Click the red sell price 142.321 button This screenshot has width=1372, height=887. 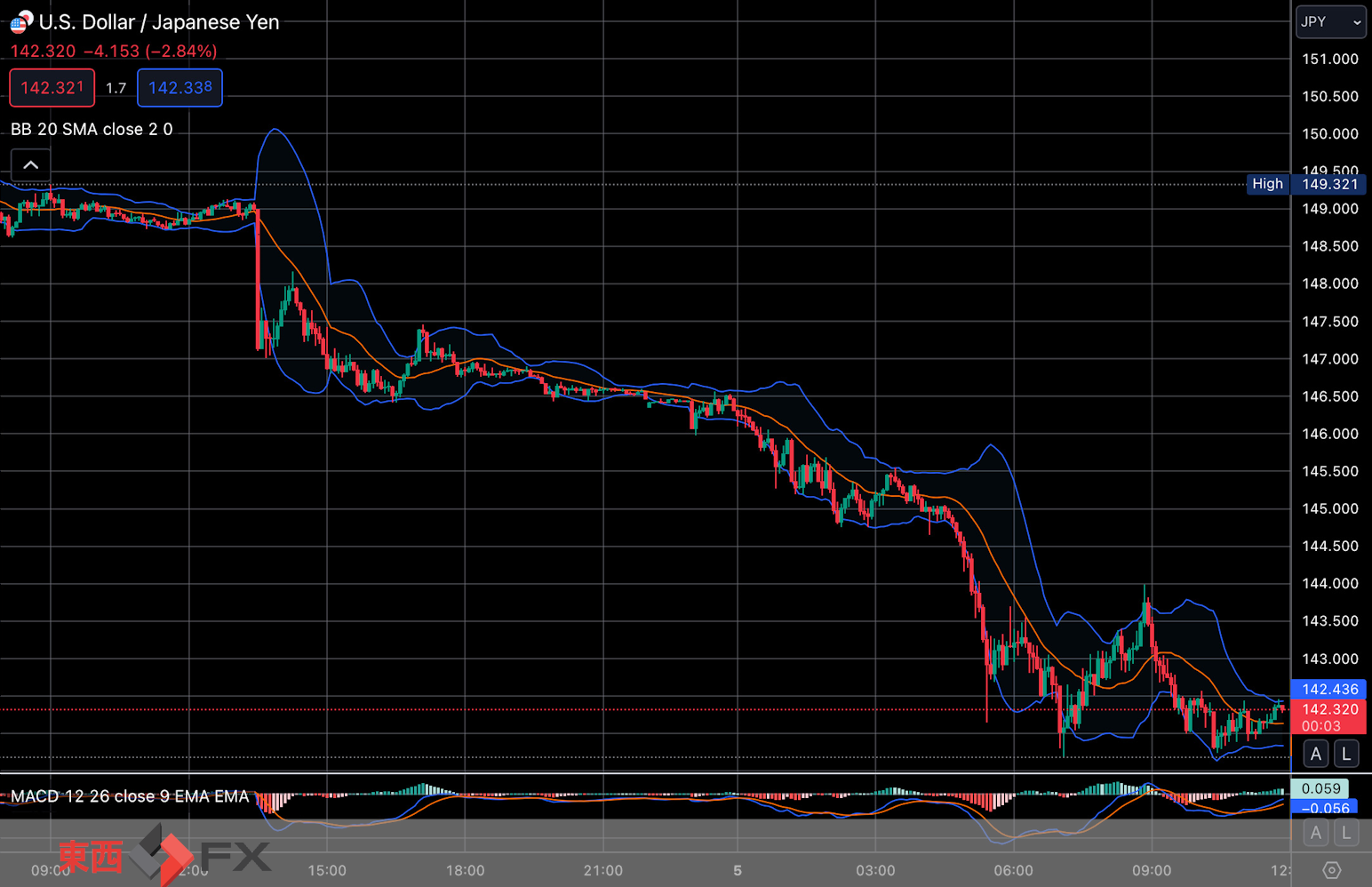click(x=52, y=88)
